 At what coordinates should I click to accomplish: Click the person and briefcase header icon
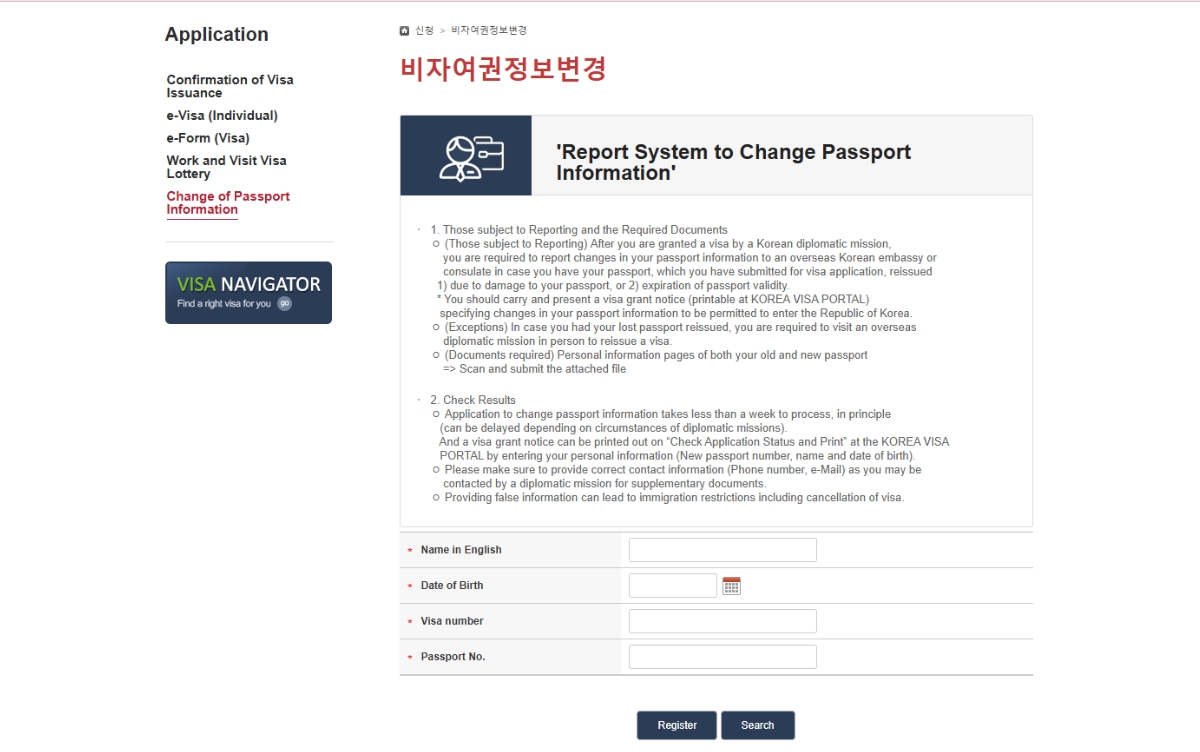point(466,156)
